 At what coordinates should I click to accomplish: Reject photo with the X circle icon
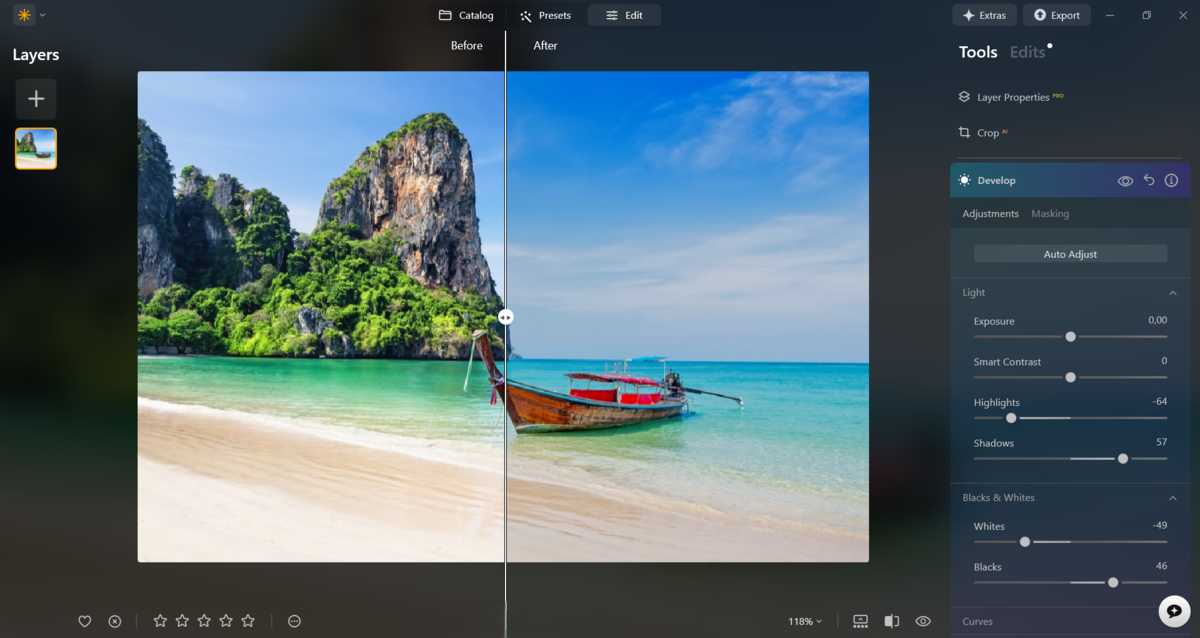coord(115,621)
